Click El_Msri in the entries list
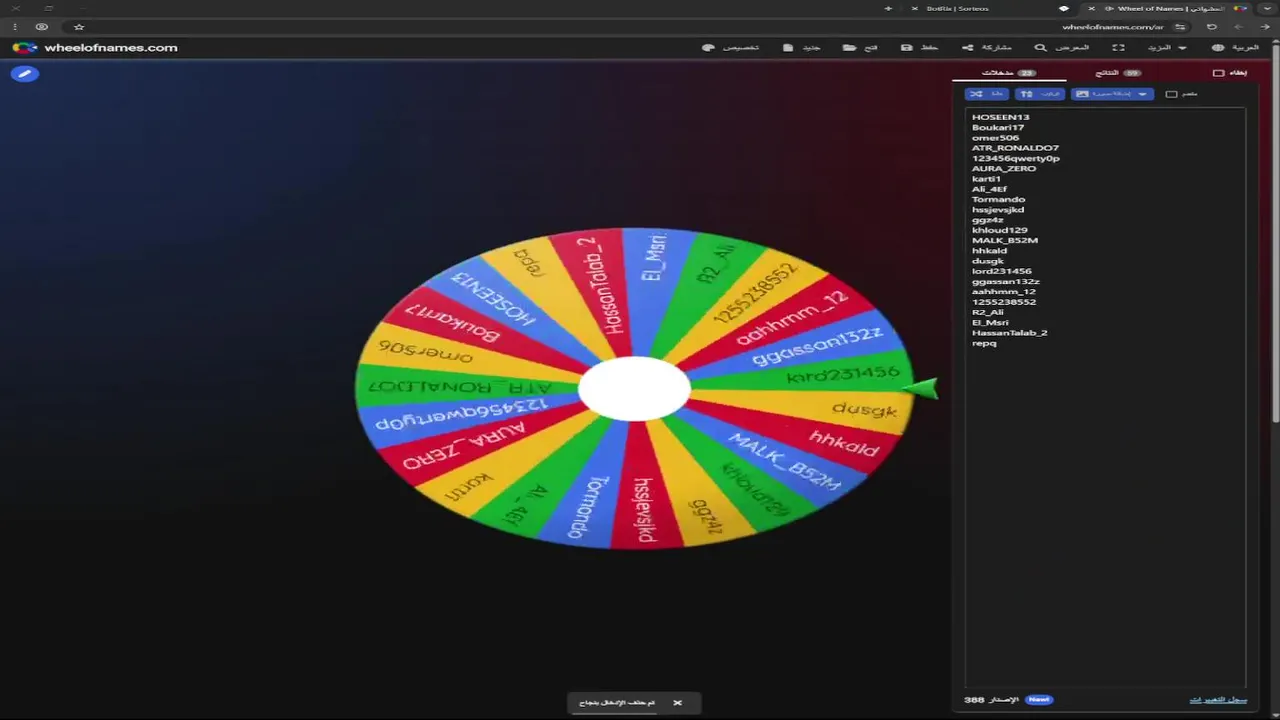 pos(990,322)
